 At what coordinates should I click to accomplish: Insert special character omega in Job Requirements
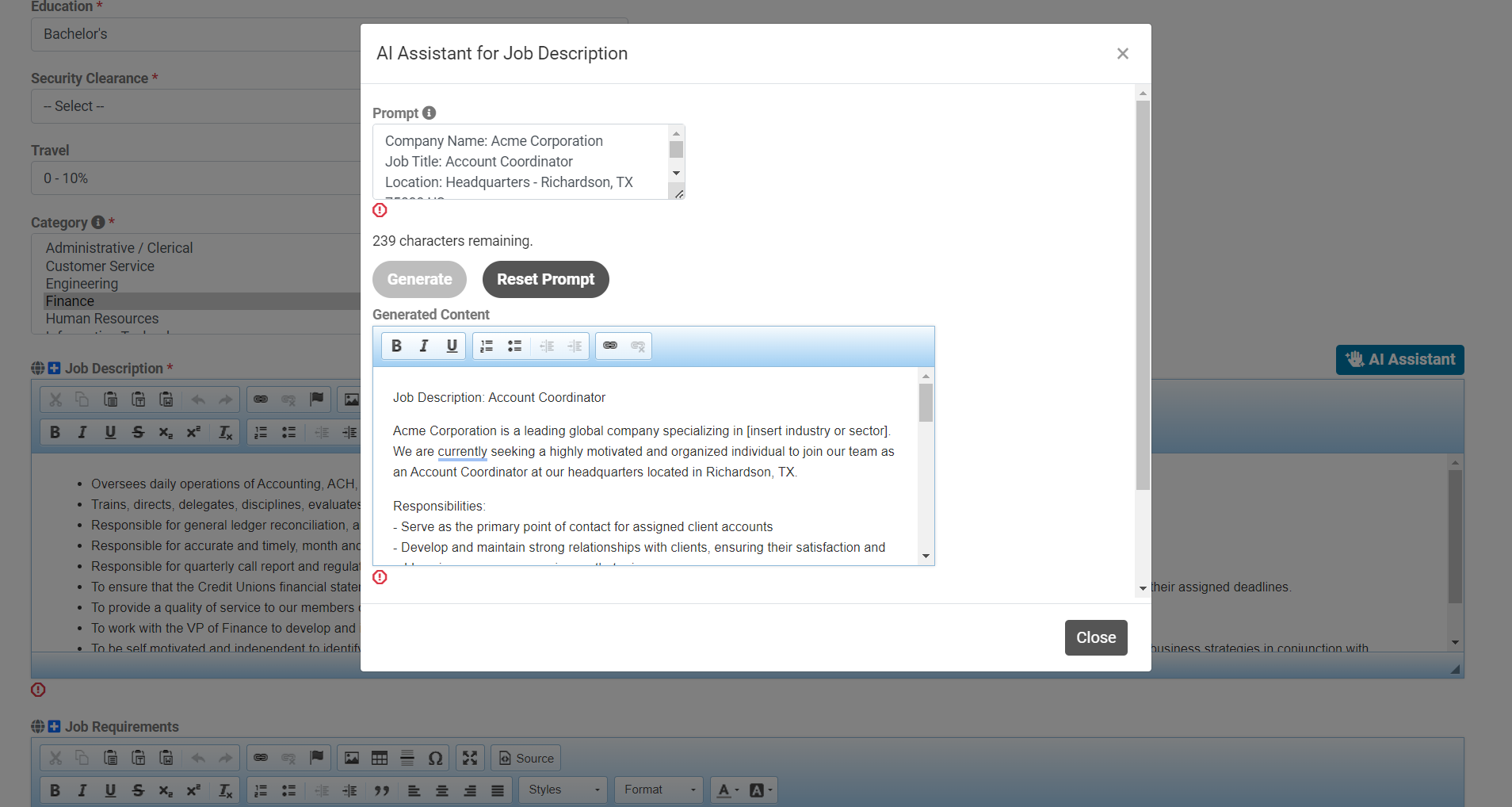[435, 758]
